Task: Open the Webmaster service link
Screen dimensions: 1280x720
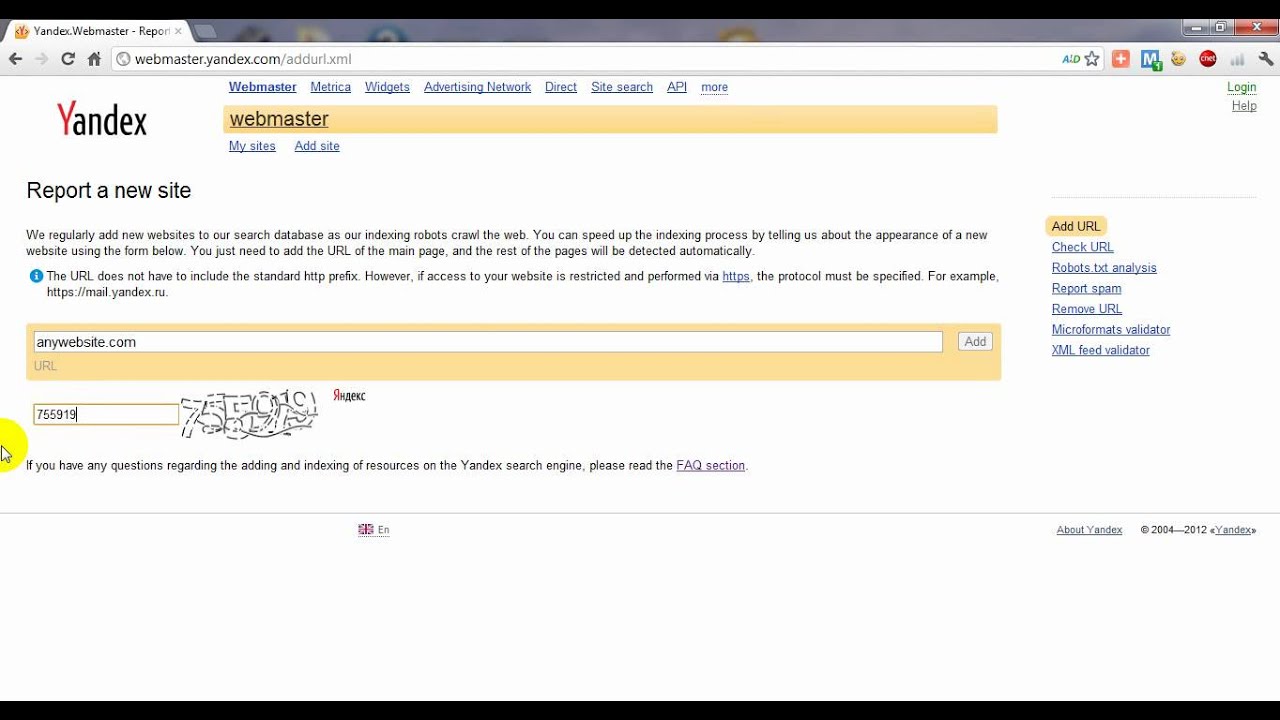Action: [x=263, y=87]
